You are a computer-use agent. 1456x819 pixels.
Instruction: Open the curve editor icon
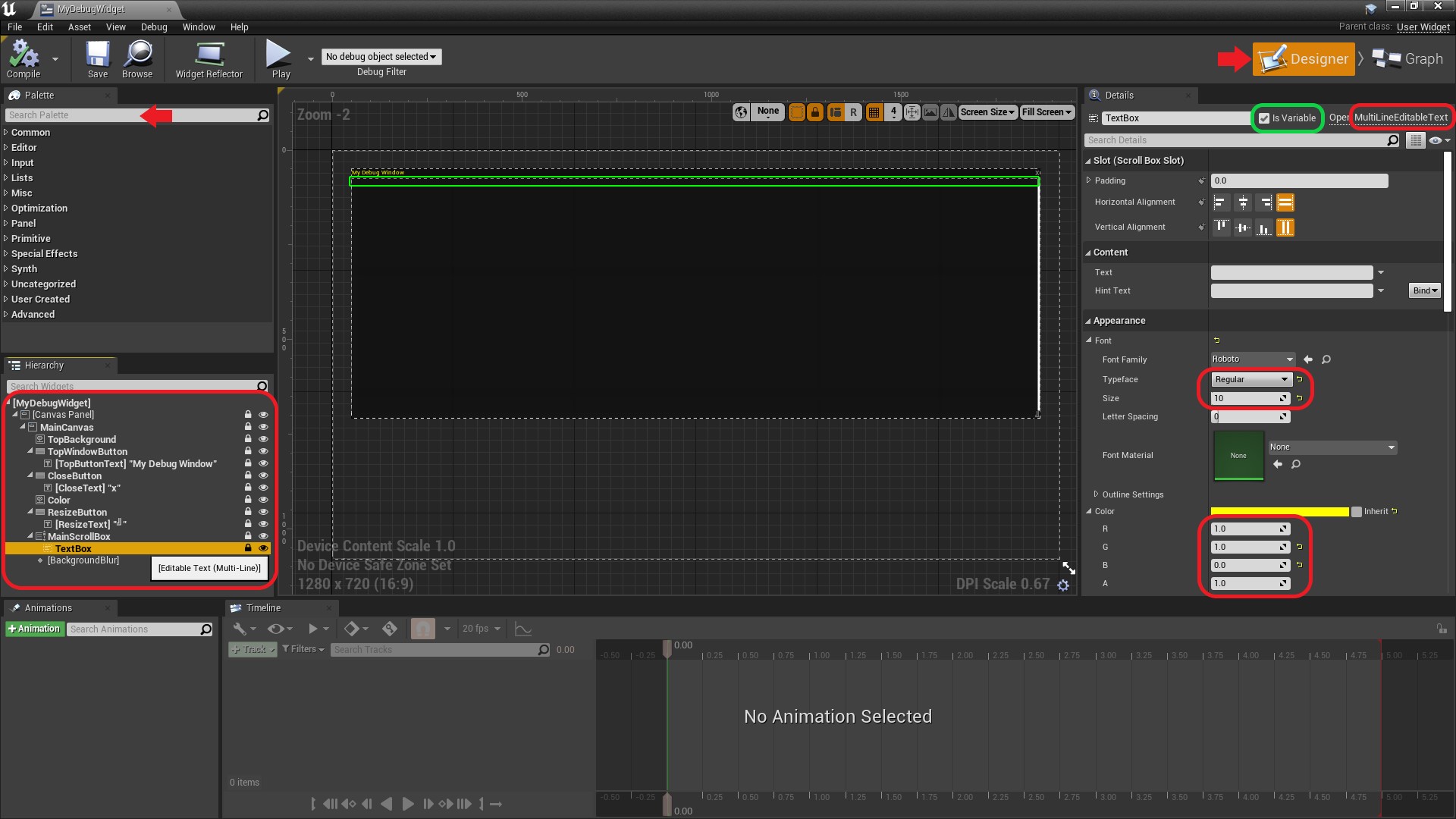coord(522,629)
